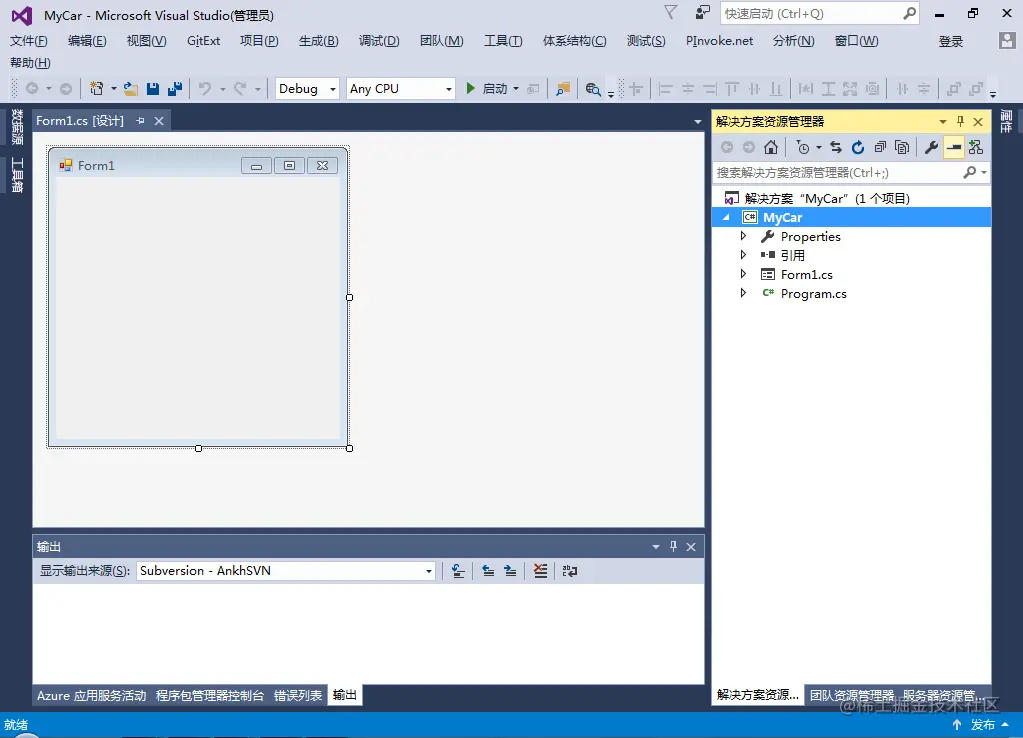Click the Pending Changes Filter clock icon
Viewport: 1023px width, 738px height.
point(802,147)
